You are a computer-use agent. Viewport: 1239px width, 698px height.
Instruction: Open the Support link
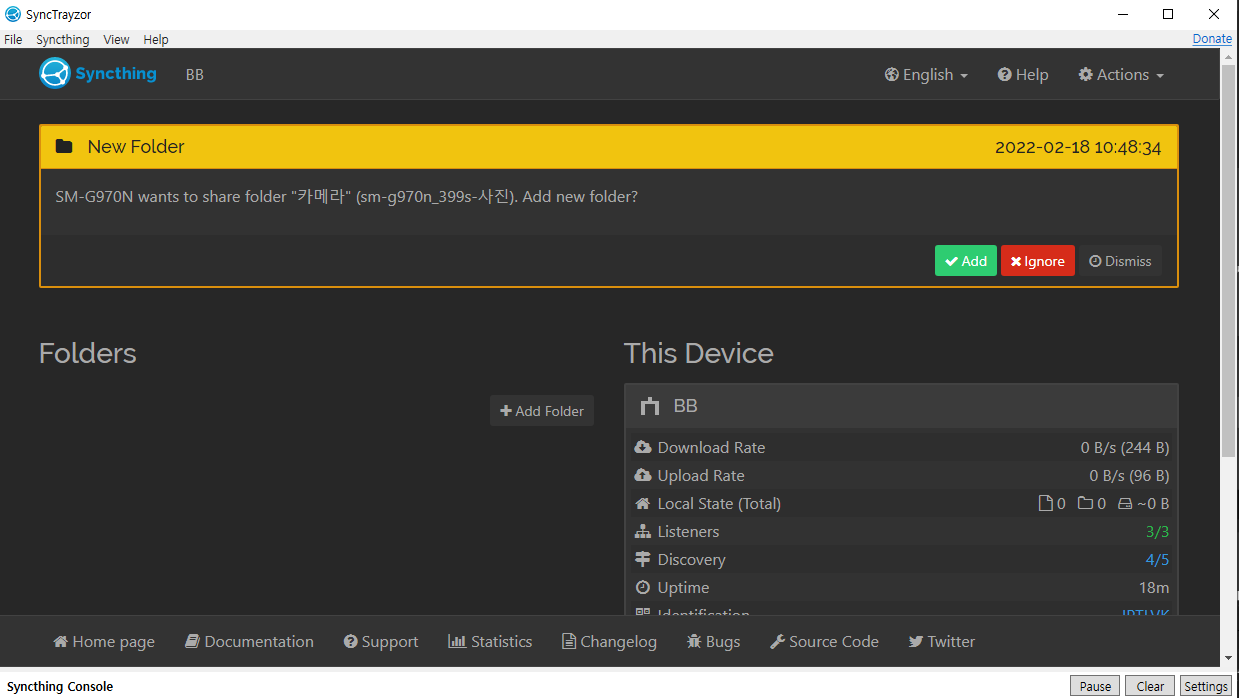coord(381,642)
